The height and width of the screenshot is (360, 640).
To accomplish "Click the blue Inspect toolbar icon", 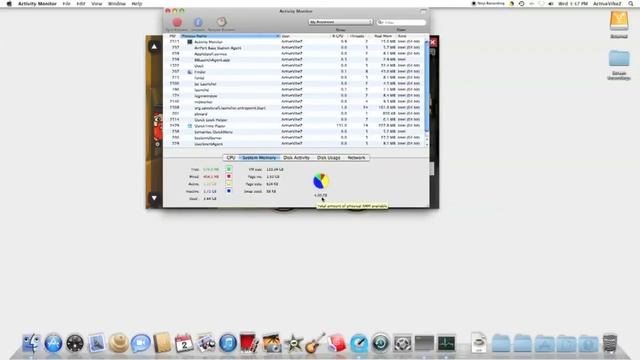I will coord(198,22).
